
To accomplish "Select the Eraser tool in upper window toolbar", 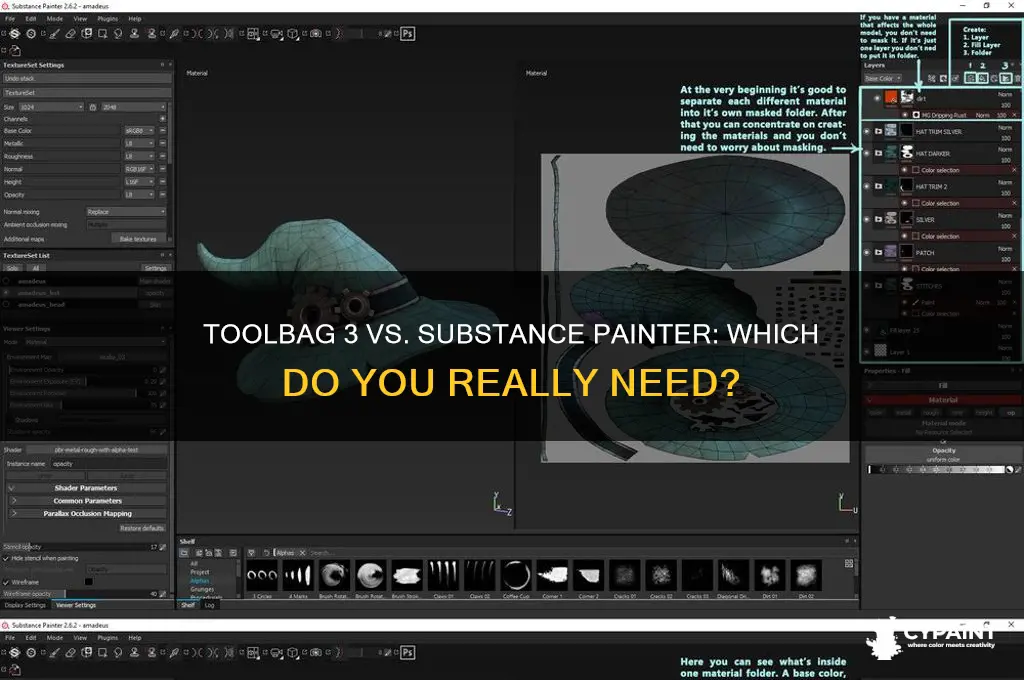I will (71, 33).
